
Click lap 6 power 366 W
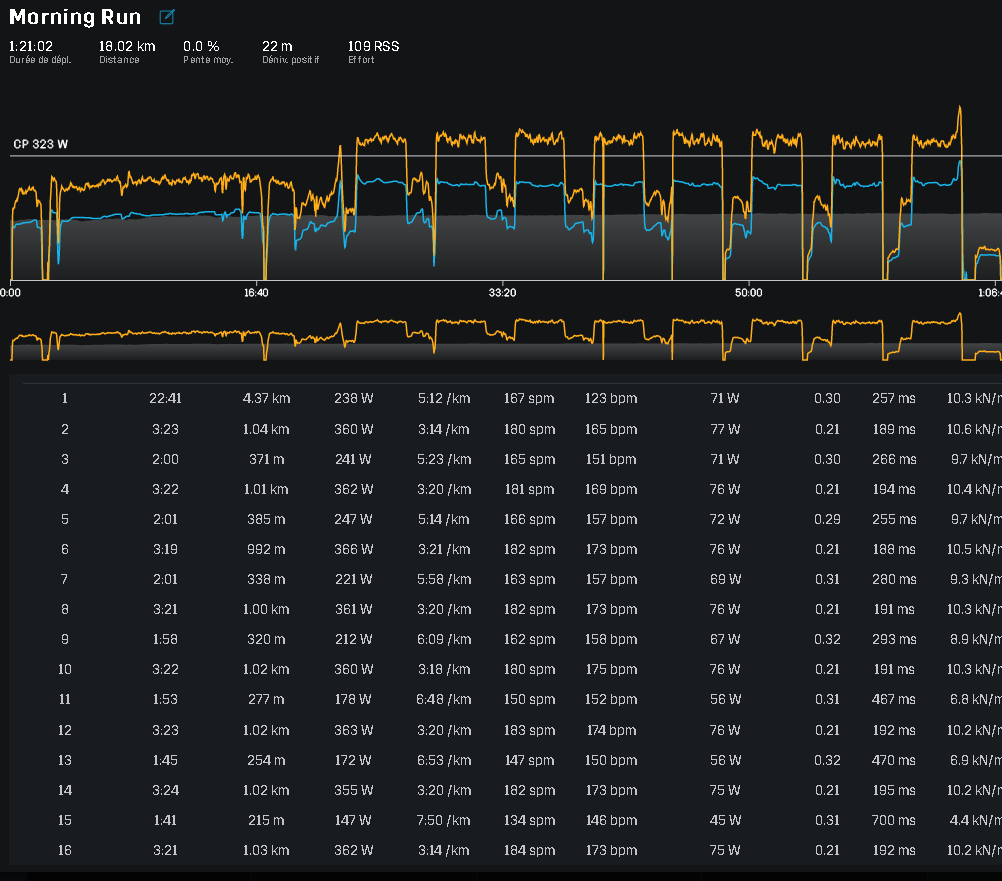(353, 549)
